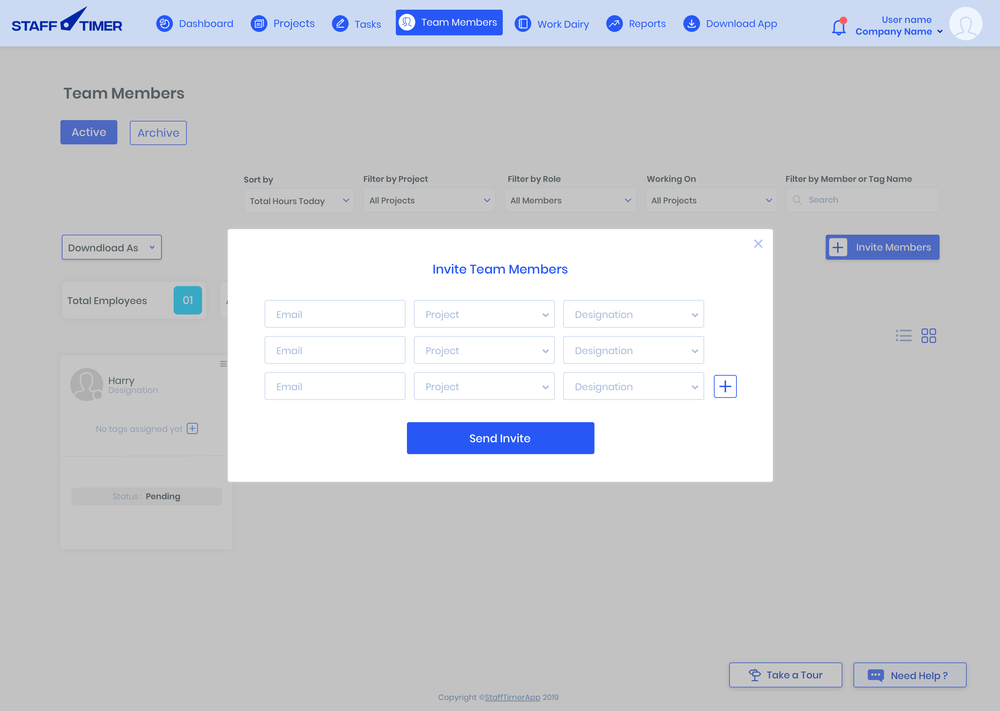
Task: Open the Sort by Total Hours Today dropdown
Action: tap(299, 200)
